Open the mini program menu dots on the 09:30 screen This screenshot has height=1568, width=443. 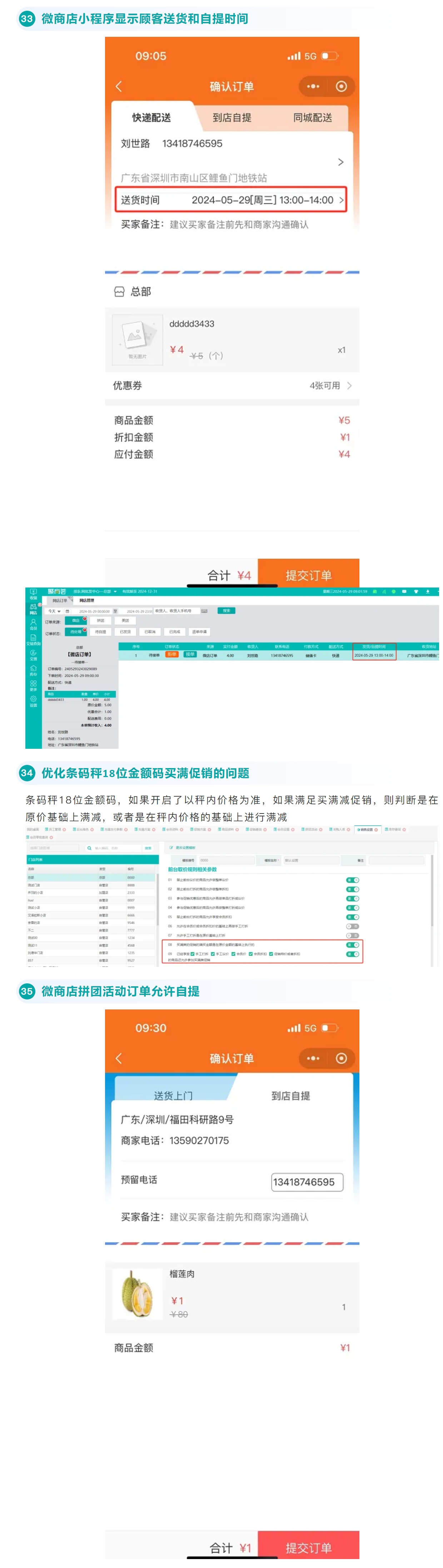tap(313, 1058)
